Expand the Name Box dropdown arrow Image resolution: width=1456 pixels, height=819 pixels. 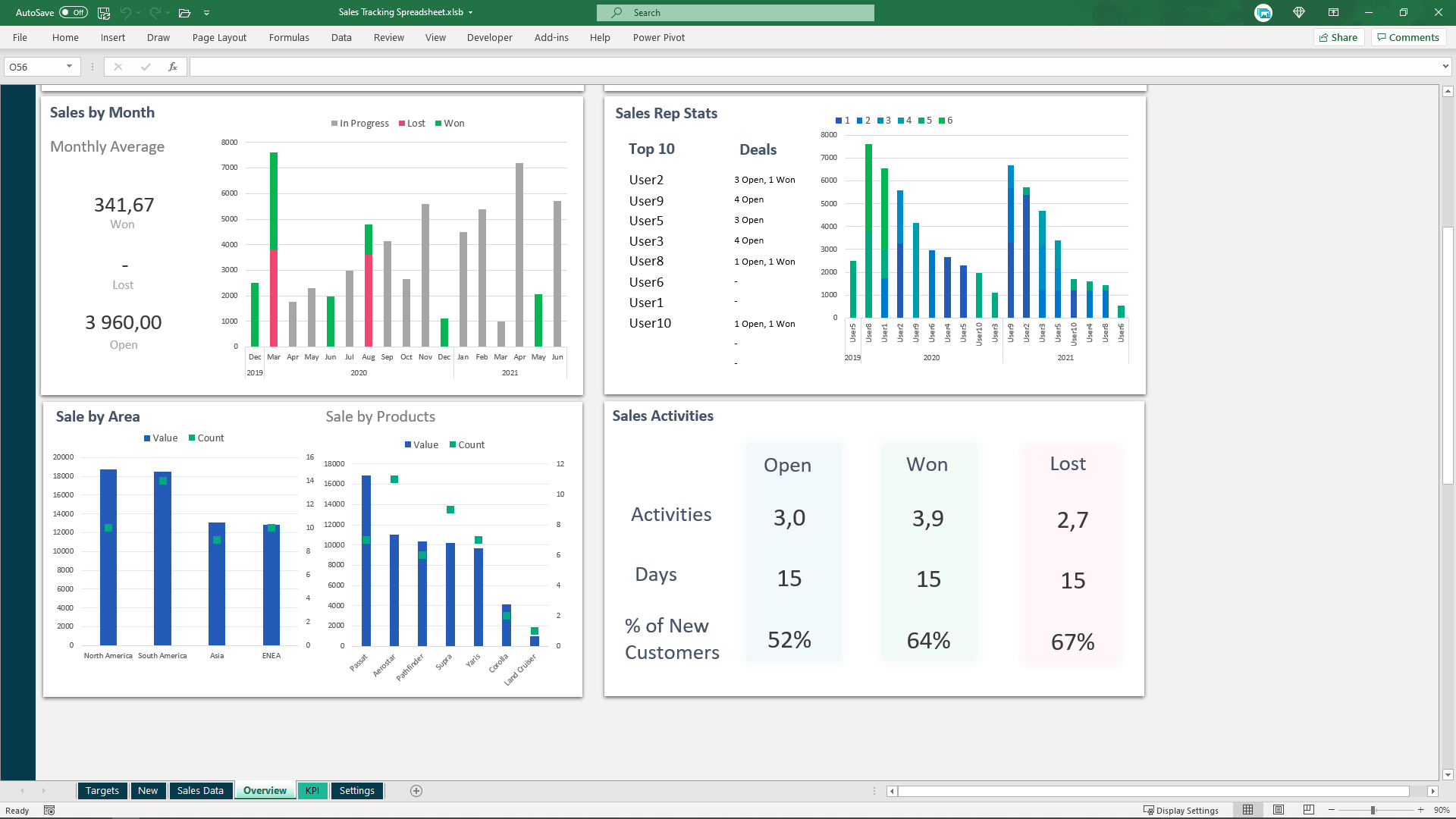69,67
